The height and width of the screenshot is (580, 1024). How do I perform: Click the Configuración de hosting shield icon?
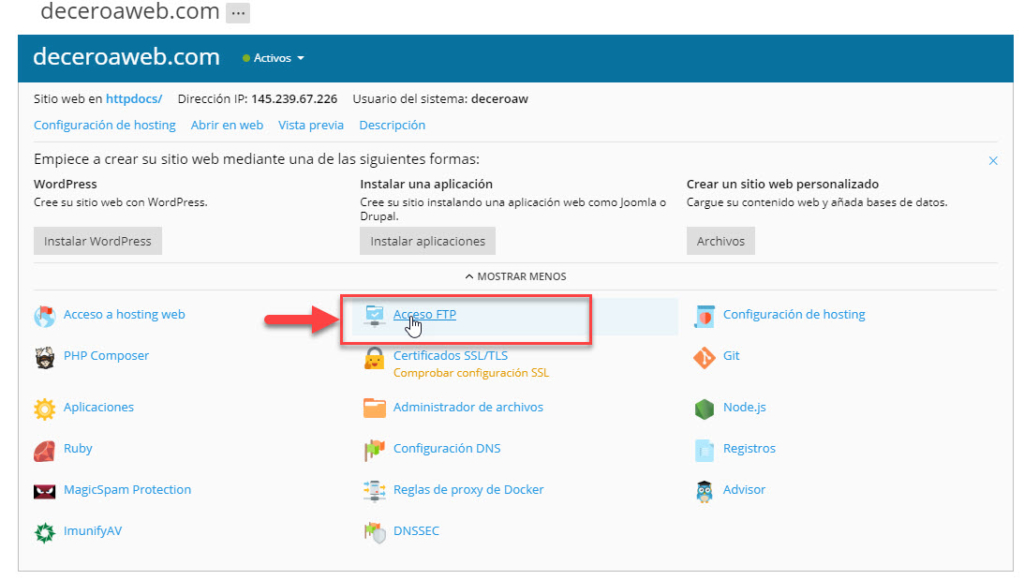click(x=704, y=316)
